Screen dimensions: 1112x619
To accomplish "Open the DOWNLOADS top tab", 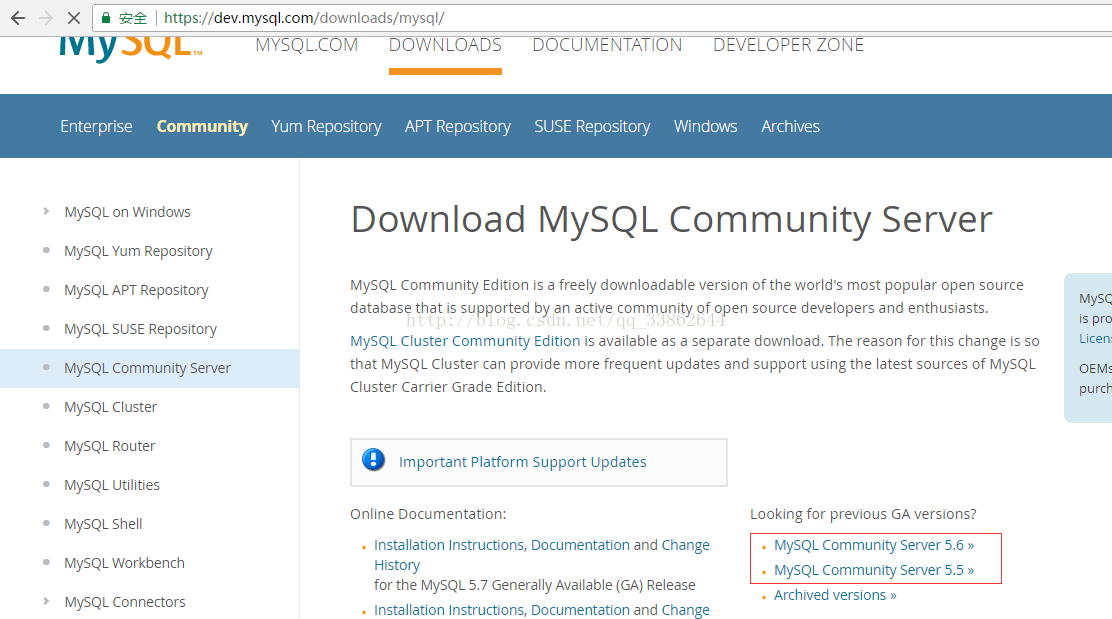I will tap(445, 45).
